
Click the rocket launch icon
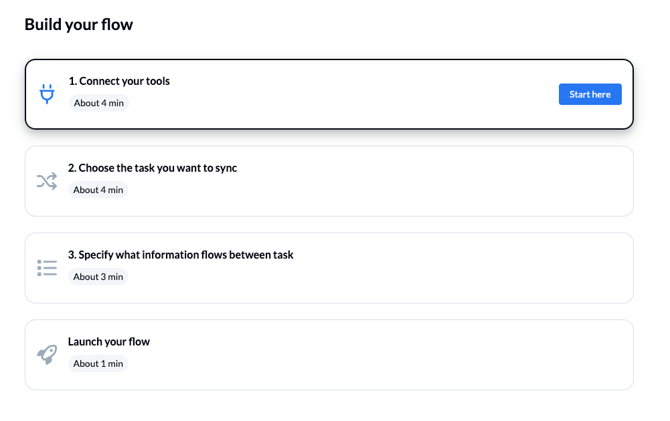(x=47, y=355)
